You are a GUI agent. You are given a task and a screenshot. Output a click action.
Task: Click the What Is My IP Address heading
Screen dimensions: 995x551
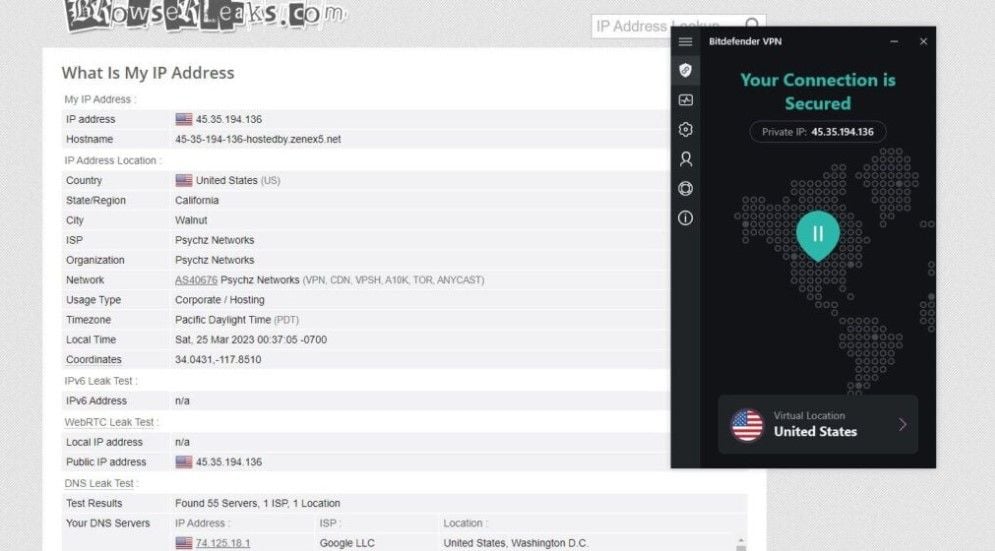click(x=148, y=73)
